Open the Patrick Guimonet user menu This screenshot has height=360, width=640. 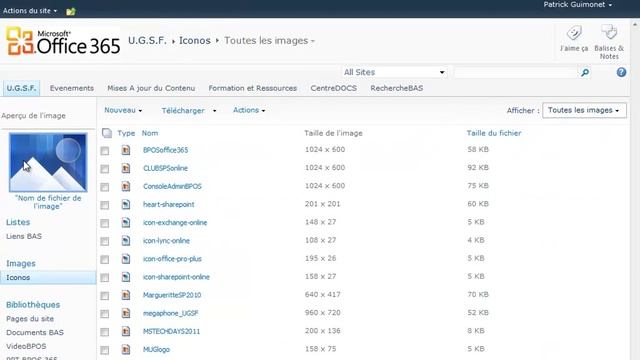pos(578,5)
